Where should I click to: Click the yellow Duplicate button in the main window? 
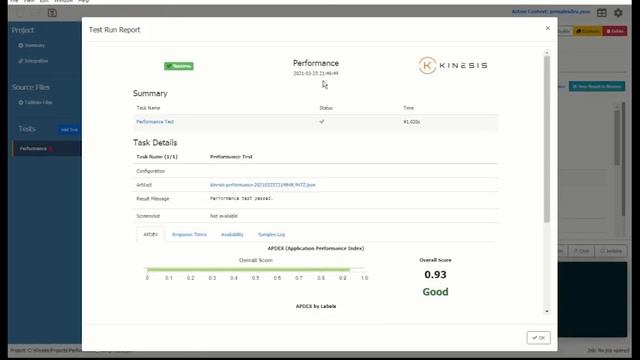(x=588, y=31)
